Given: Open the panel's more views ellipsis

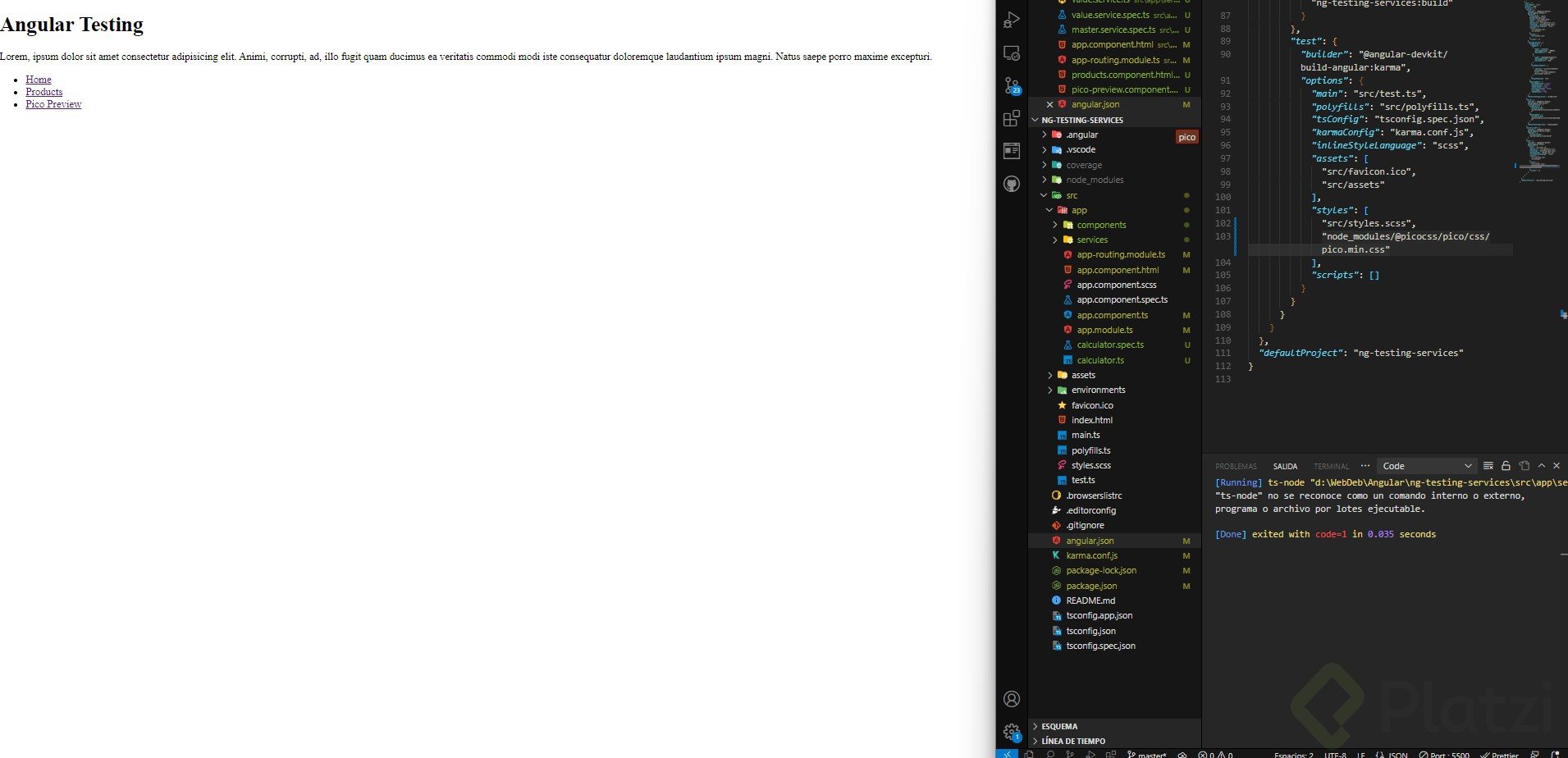Looking at the screenshot, I should [x=1365, y=466].
